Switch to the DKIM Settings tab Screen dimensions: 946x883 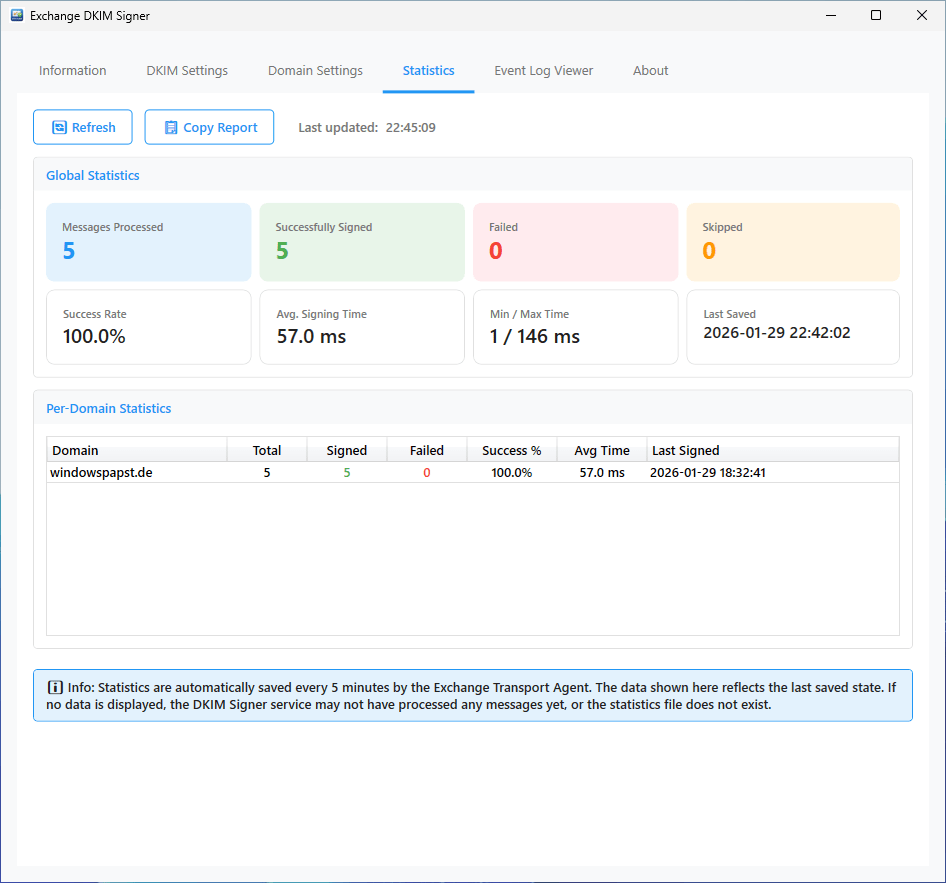coord(187,71)
